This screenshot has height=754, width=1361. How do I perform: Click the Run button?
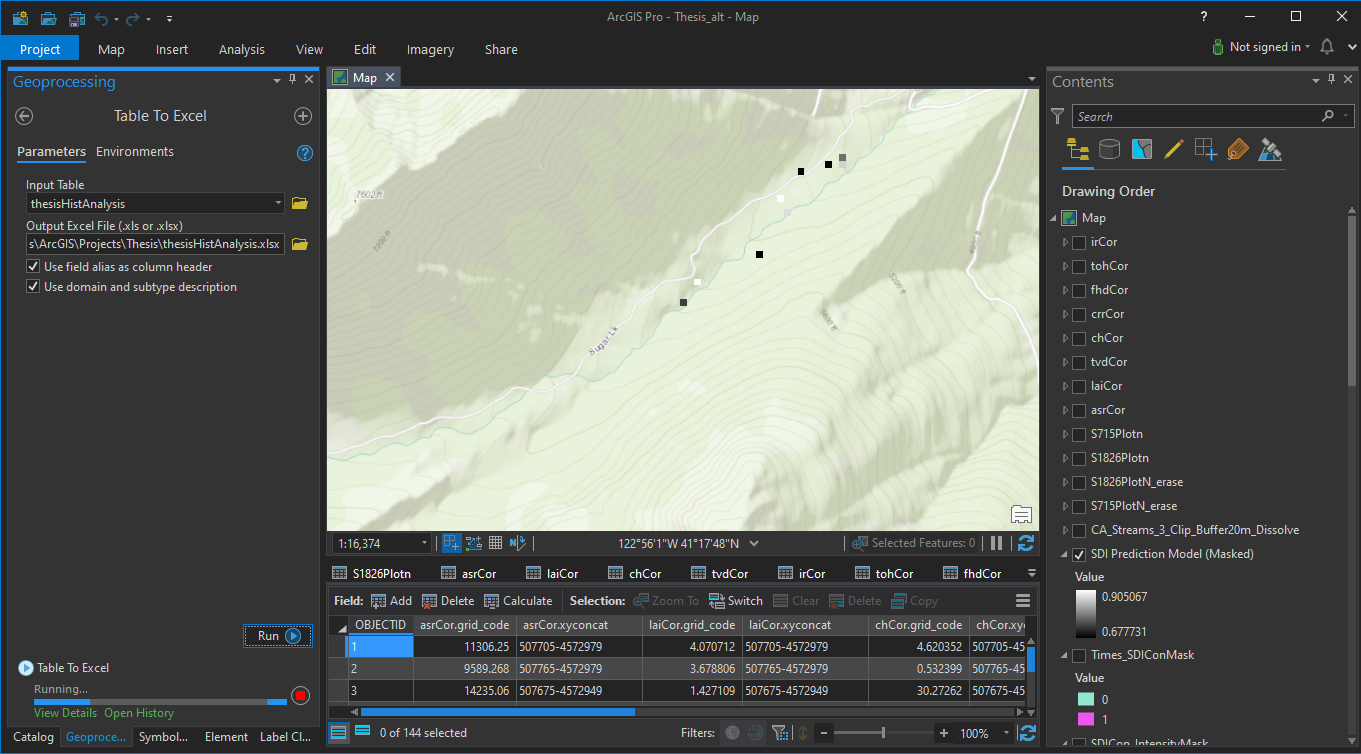(278, 636)
